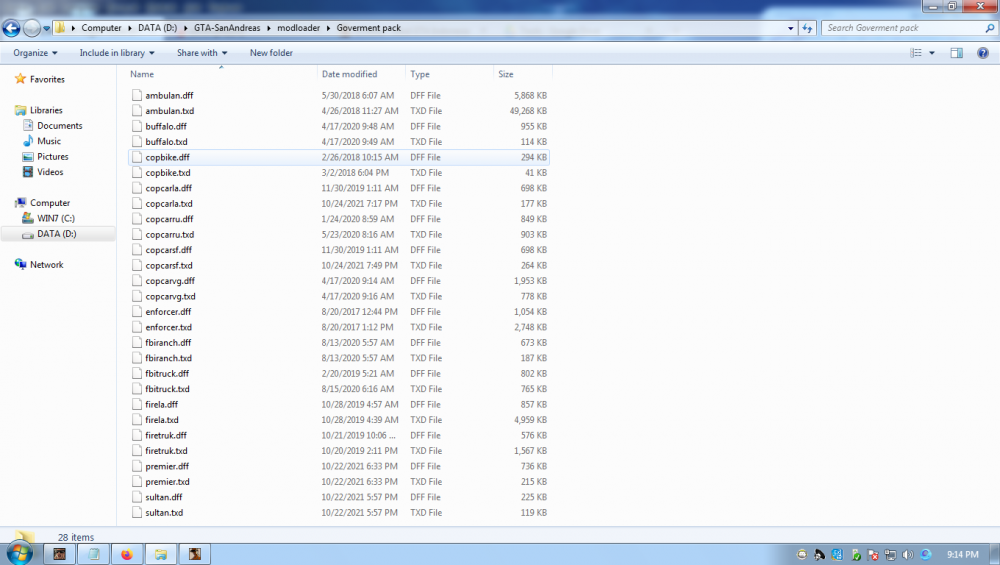The width and height of the screenshot is (1000, 565).
Task: Select the copcarla.txd file icon
Action: (136, 203)
